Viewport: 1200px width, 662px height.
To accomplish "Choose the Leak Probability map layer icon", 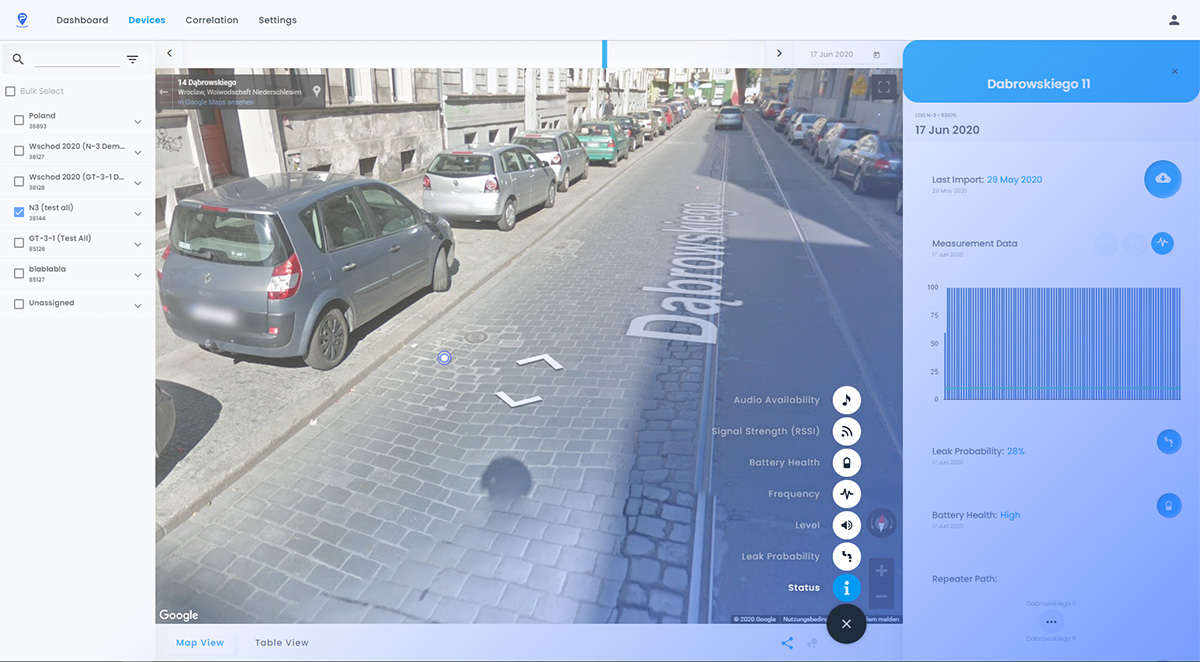I will [x=847, y=556].
